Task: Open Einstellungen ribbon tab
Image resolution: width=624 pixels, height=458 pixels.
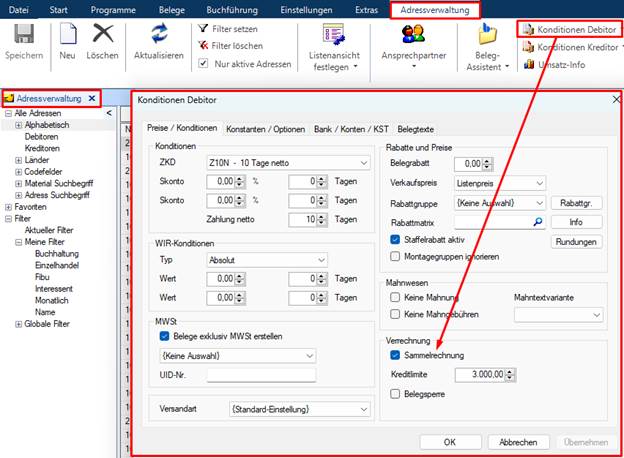Action: click(x=306, y=10)
